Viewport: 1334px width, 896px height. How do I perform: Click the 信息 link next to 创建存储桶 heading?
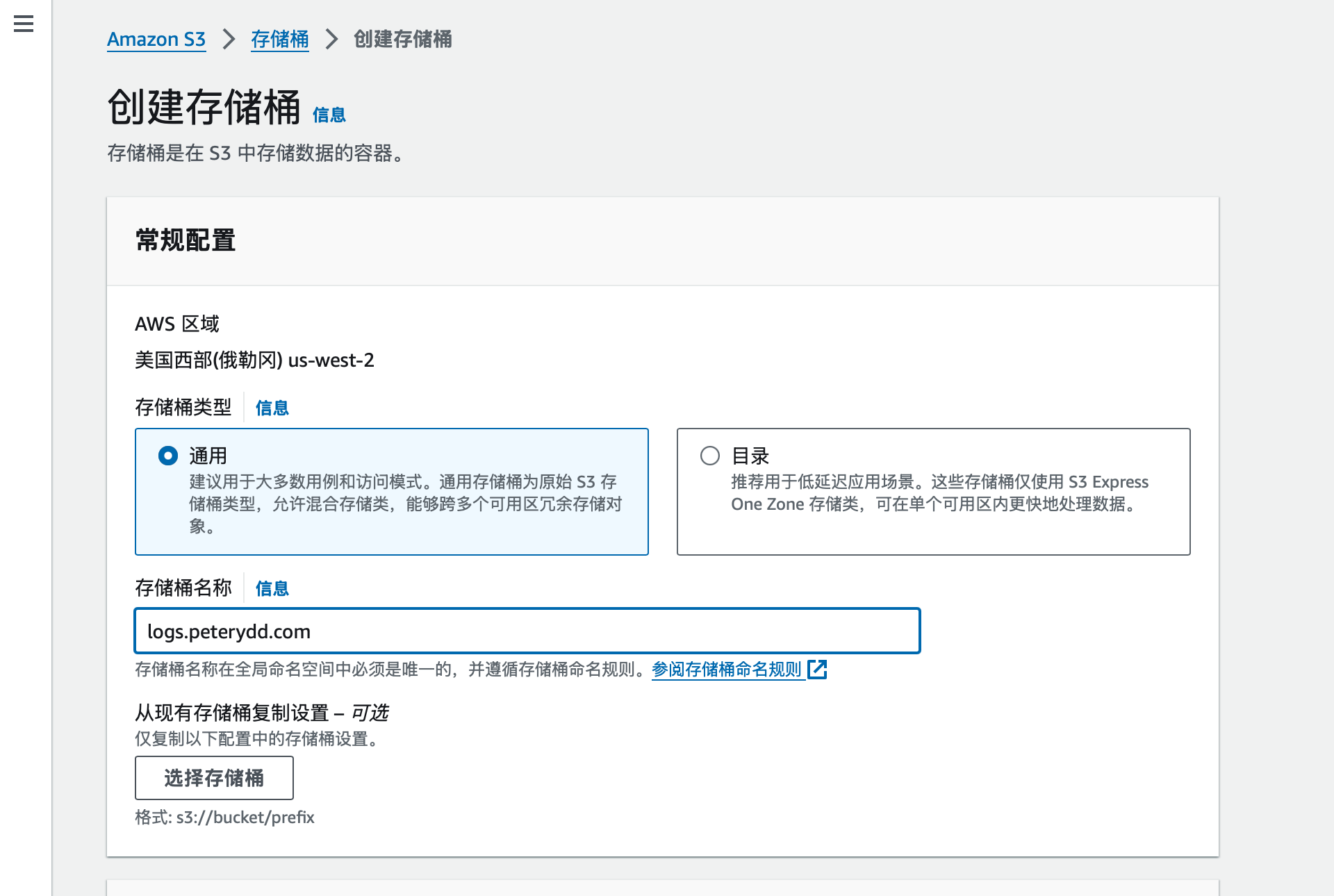coord(329,115)
